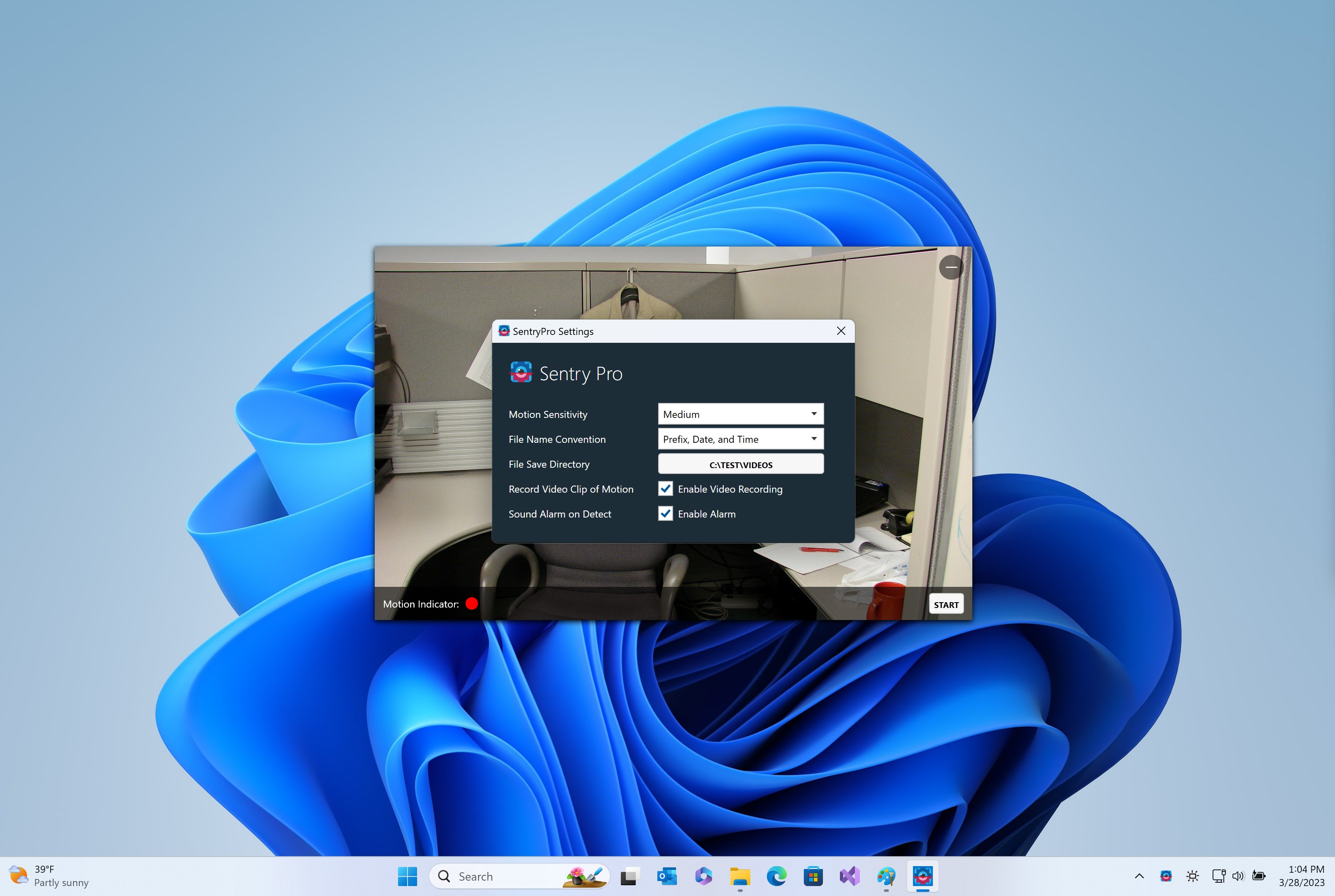
Task: Click the red Motion Indicator circle
Action: tap(472, 603)
